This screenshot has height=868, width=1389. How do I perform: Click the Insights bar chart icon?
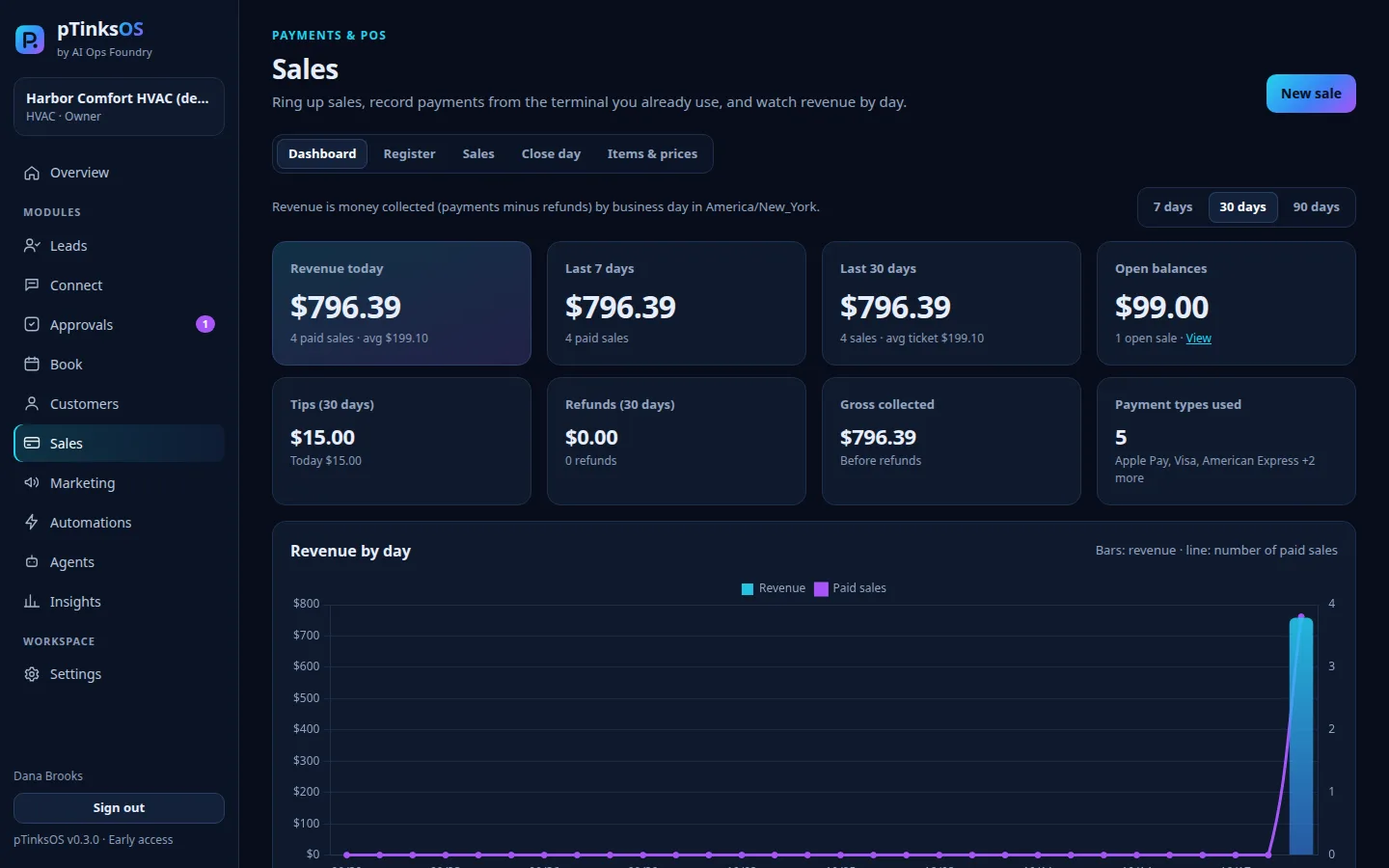tap(32, 602)
